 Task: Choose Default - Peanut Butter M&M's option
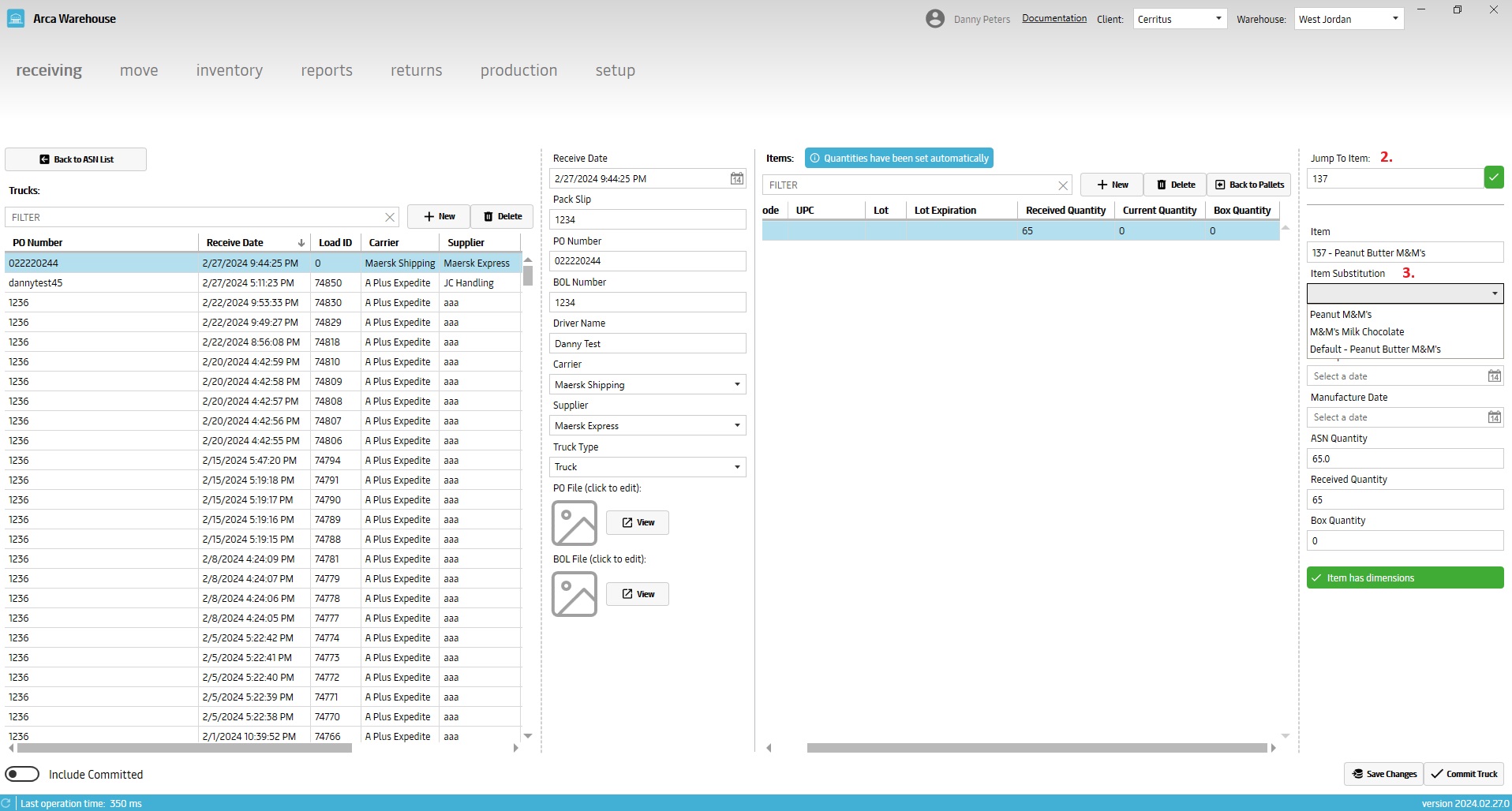[x=1405, y=349]
